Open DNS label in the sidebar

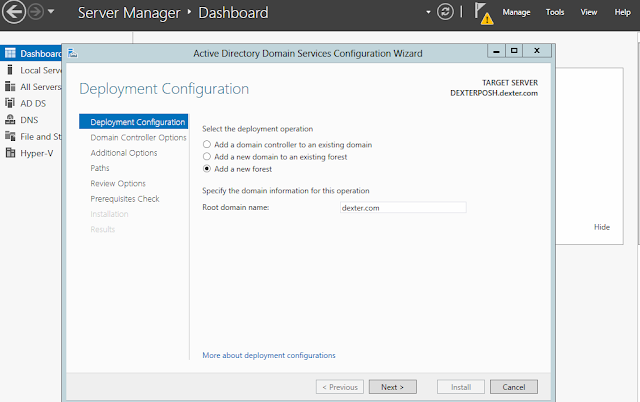click(29, 120)
